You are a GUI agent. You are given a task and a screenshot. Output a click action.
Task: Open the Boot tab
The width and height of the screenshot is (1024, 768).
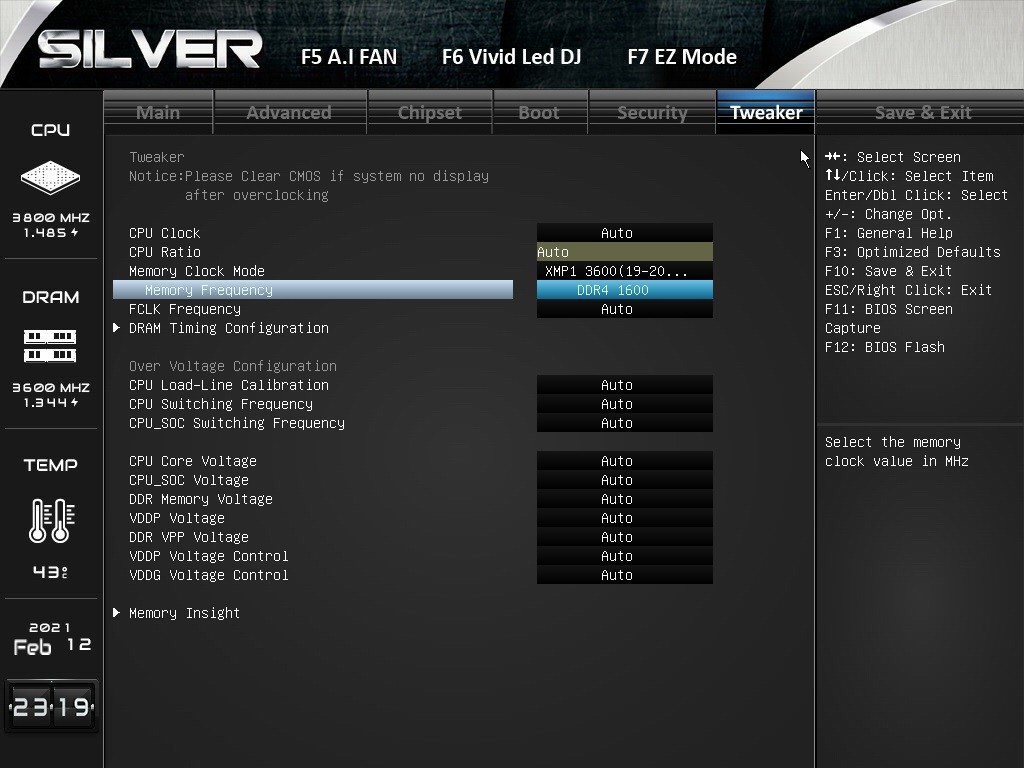[x=539, y=112]
